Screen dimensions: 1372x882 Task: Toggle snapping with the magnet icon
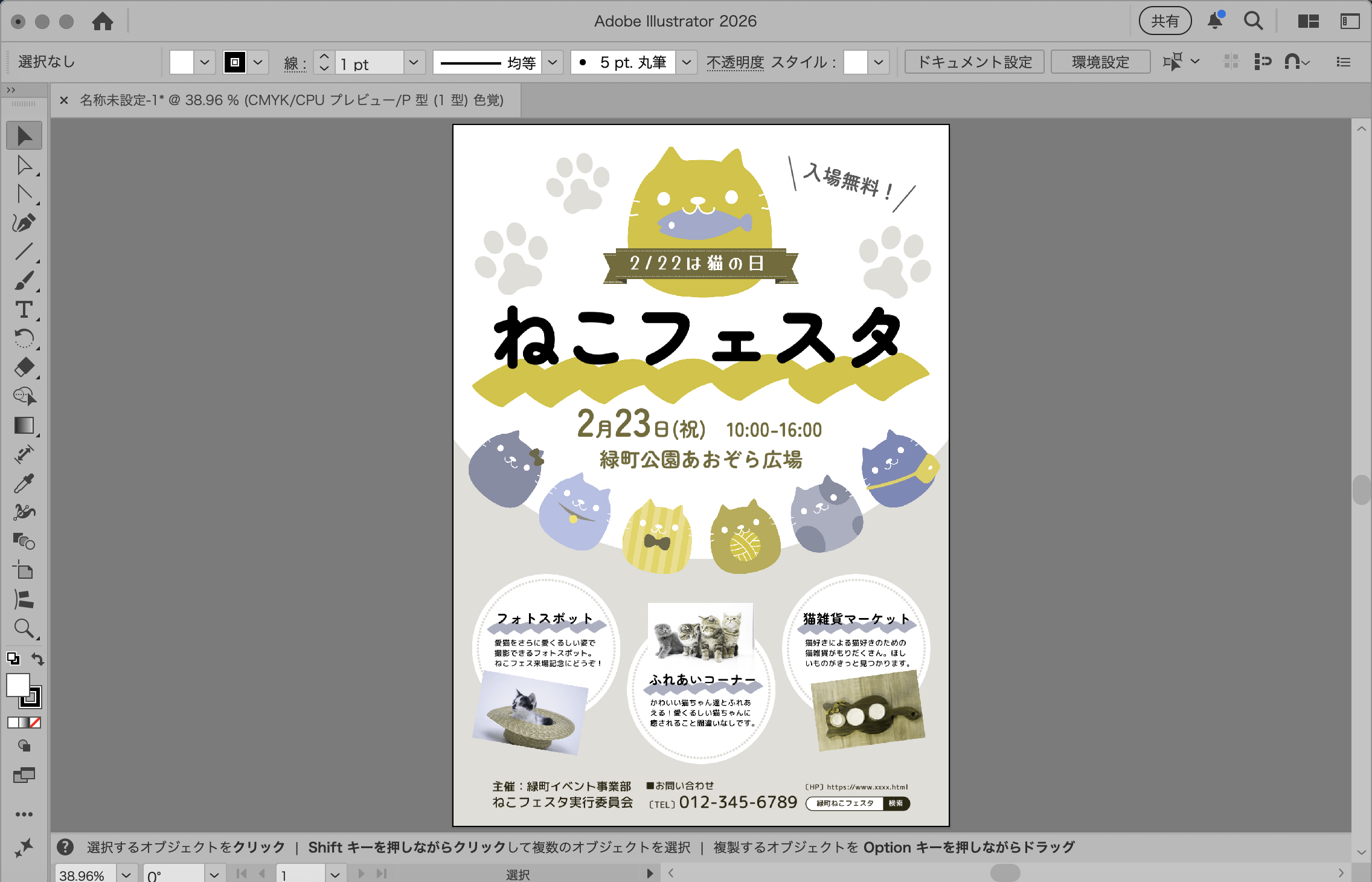(1292, 61)
